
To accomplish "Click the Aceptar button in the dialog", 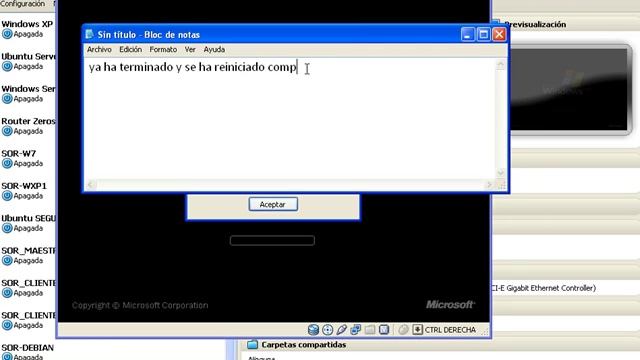I will [273, 204].
